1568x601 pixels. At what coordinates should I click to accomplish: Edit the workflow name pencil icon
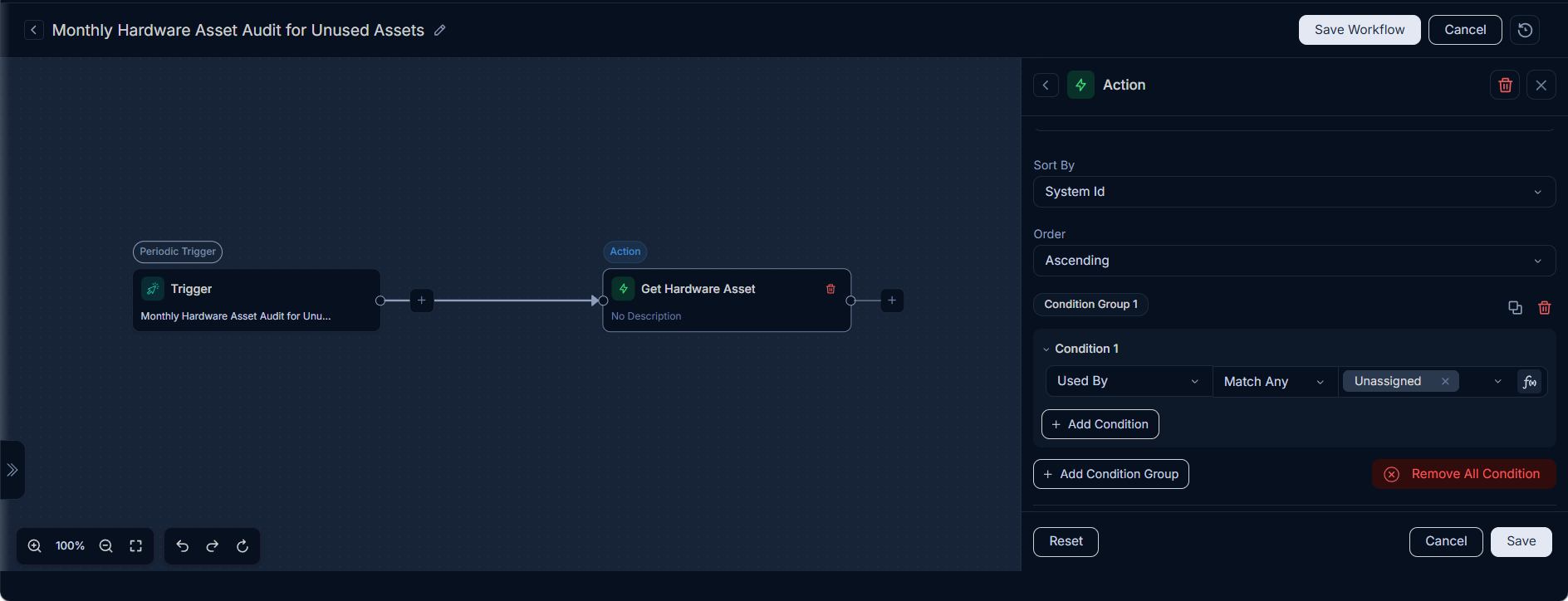coord(440,30)
